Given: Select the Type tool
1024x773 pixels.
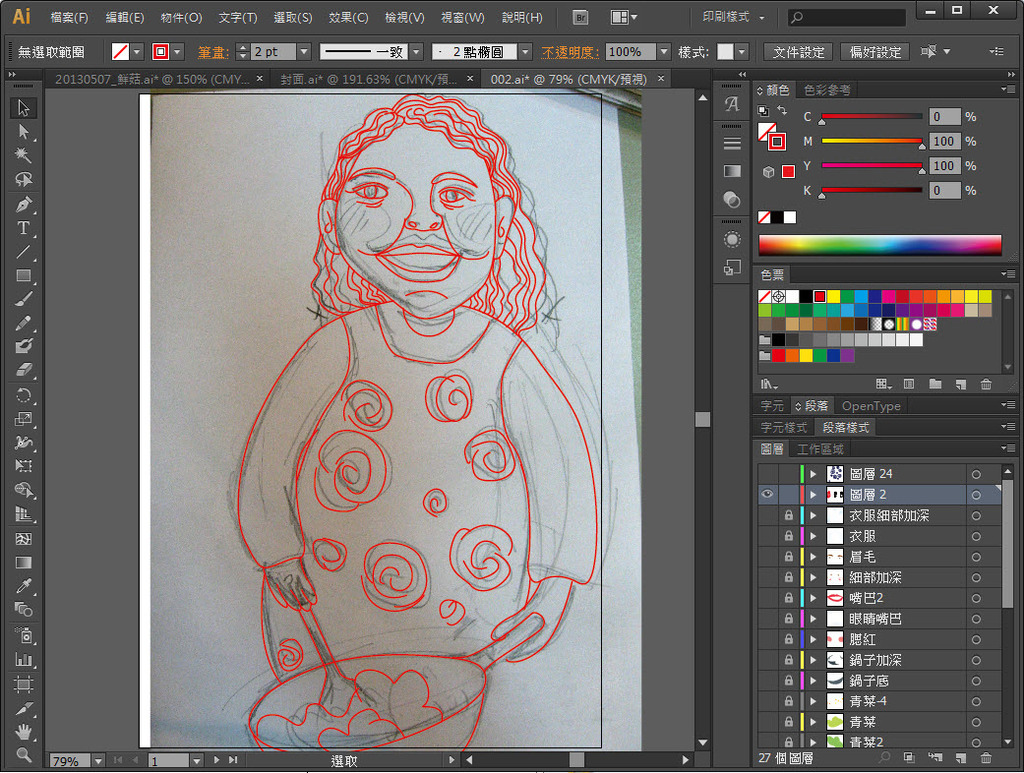Looking at the screenshot, I should 24,228.
